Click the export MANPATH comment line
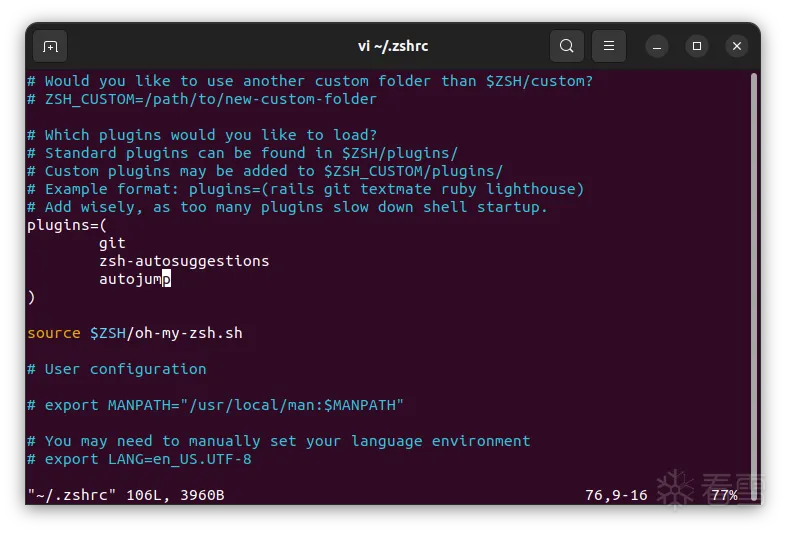This screenshot has height=533, width=786. pyautogui.click(x=215, y=405)
